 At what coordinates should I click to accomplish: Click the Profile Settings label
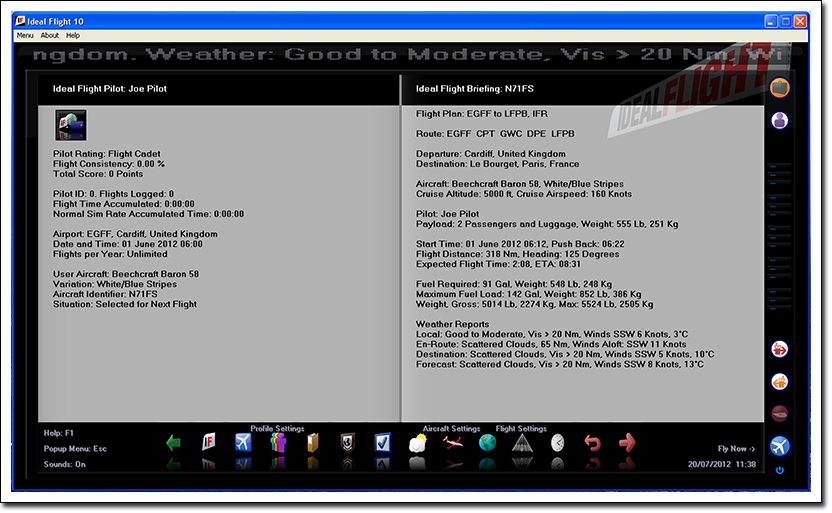pyautogui.click(x=278, y=429)
